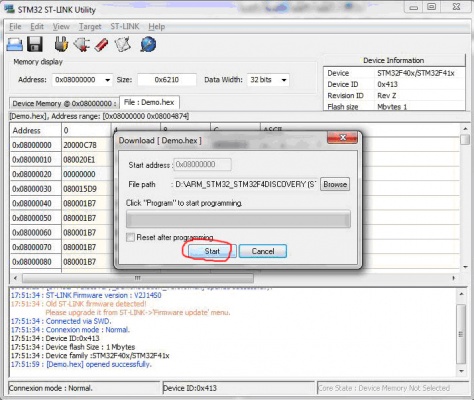
Task: Click the Program and verify icon
Action: tap(122, 45)
